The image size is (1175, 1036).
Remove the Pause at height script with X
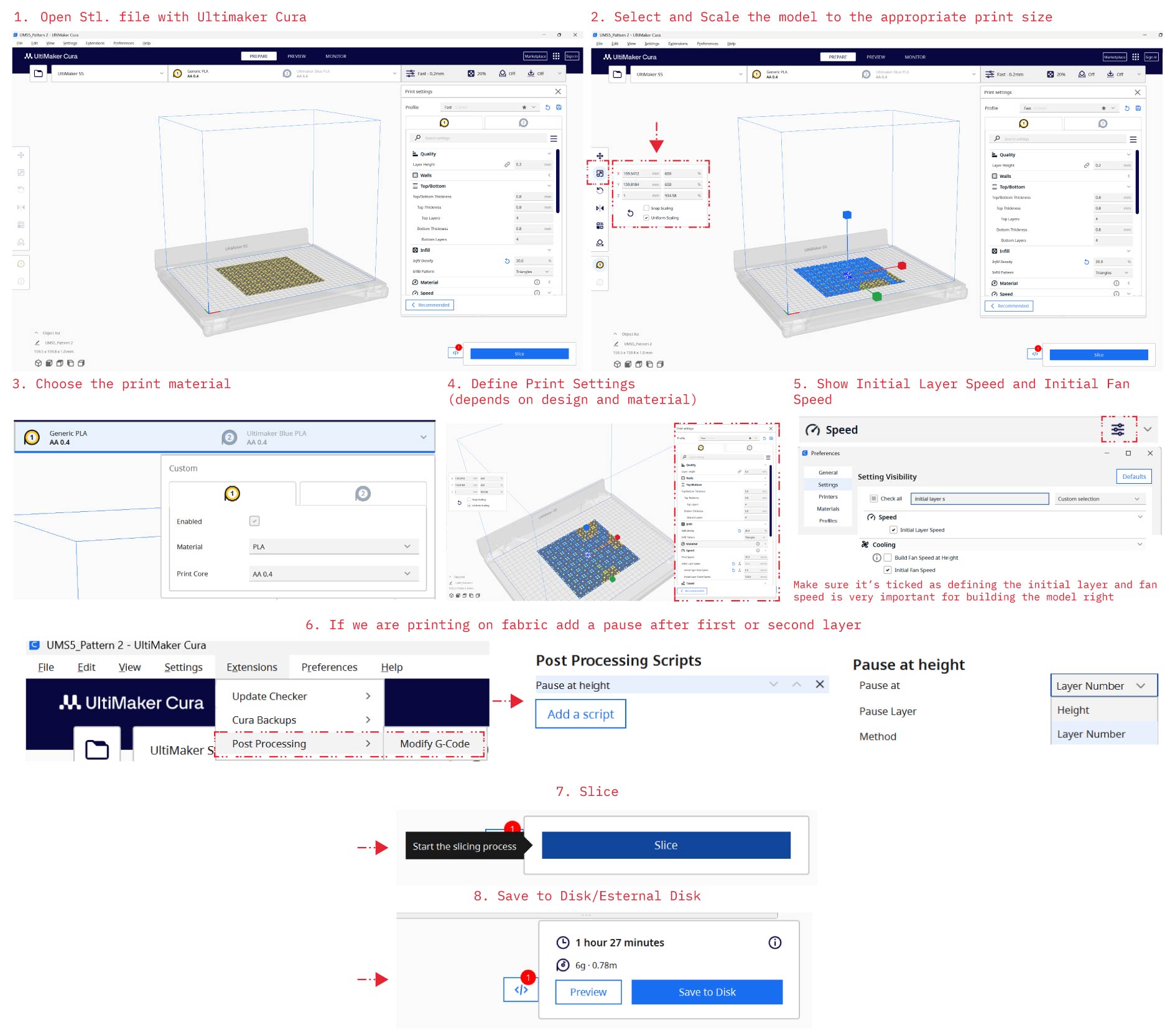pos(820,684)
